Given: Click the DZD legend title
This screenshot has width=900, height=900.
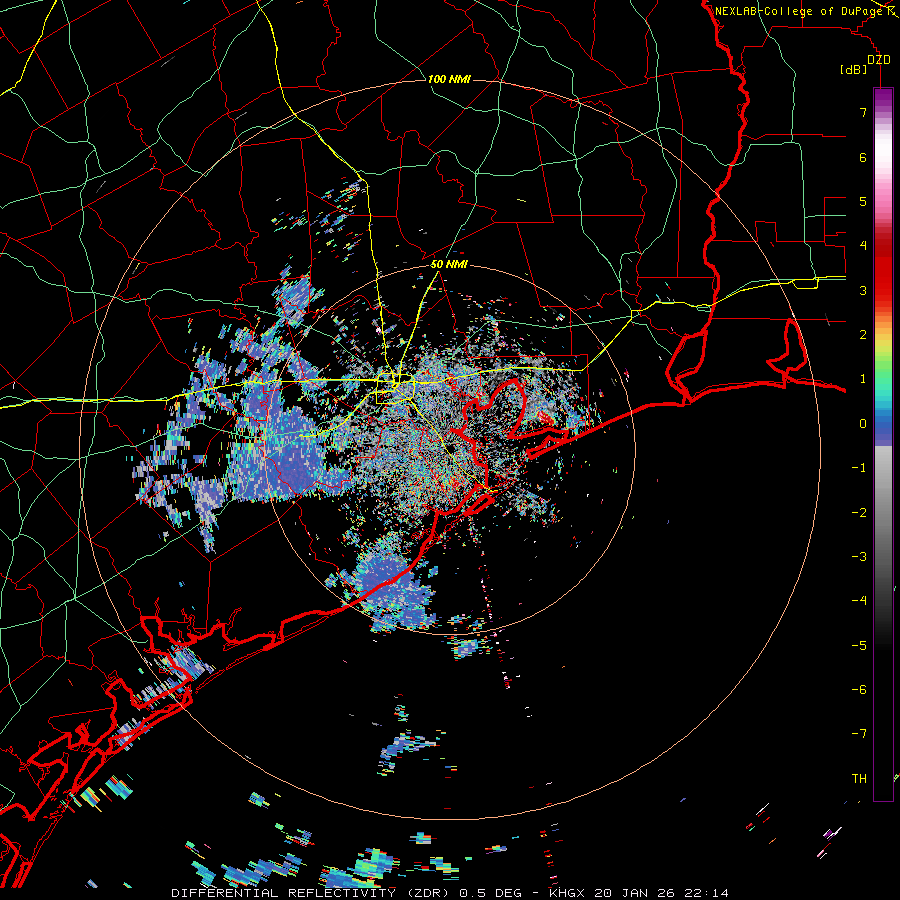Looking at the screenshot, I should pyautogui.click(x=878, y=60).
